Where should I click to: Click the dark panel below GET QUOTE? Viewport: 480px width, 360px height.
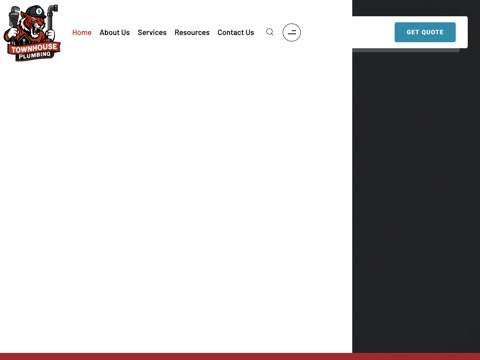coord(416,200)
